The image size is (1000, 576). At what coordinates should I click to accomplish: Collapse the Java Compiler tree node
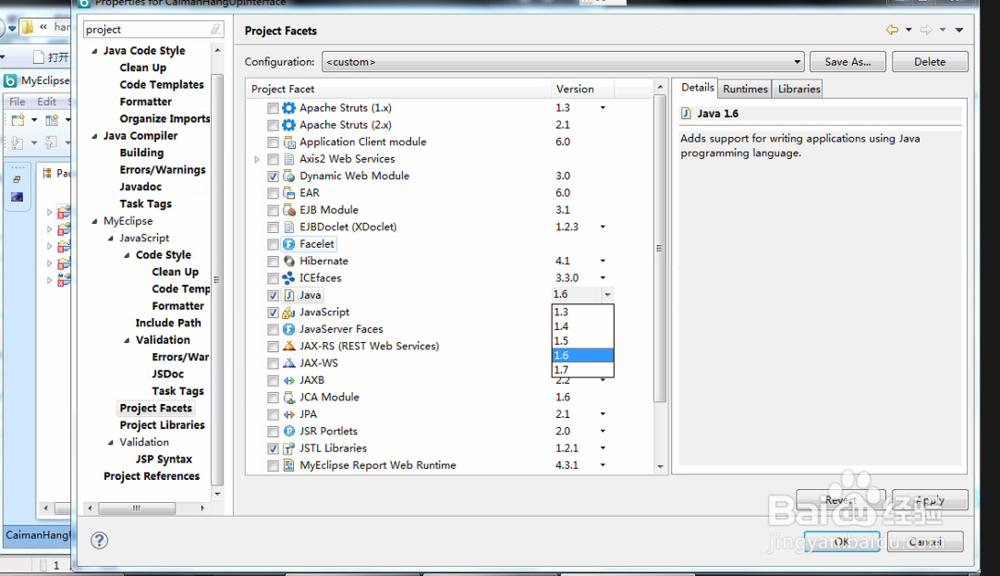(x=94, y=136)
